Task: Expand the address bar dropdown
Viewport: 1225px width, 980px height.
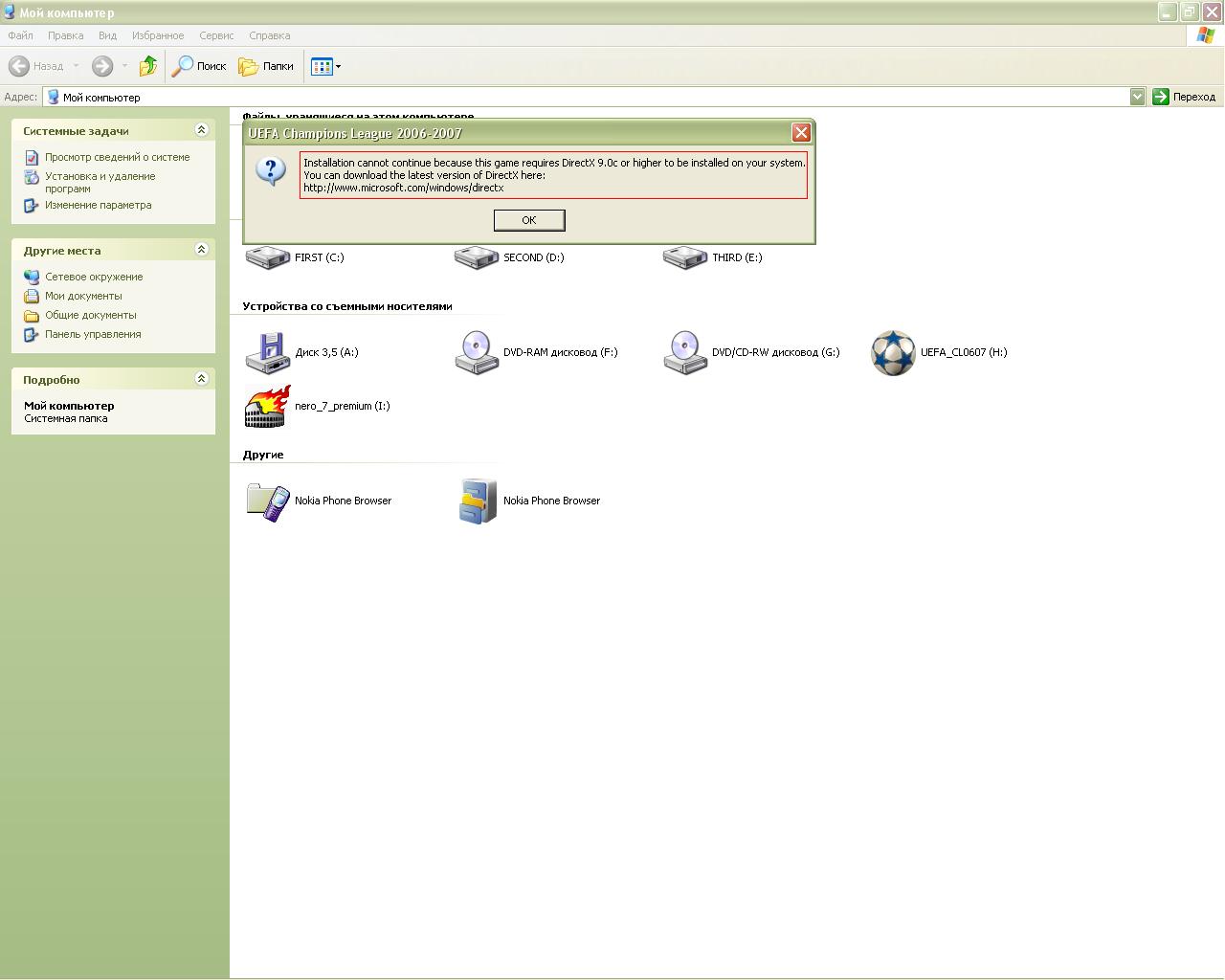Action: click(1137, 97)
